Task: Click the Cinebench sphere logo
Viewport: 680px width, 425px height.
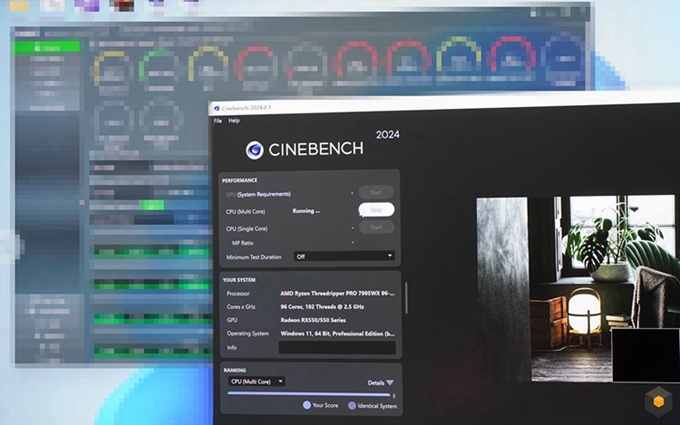Action: 255,149
